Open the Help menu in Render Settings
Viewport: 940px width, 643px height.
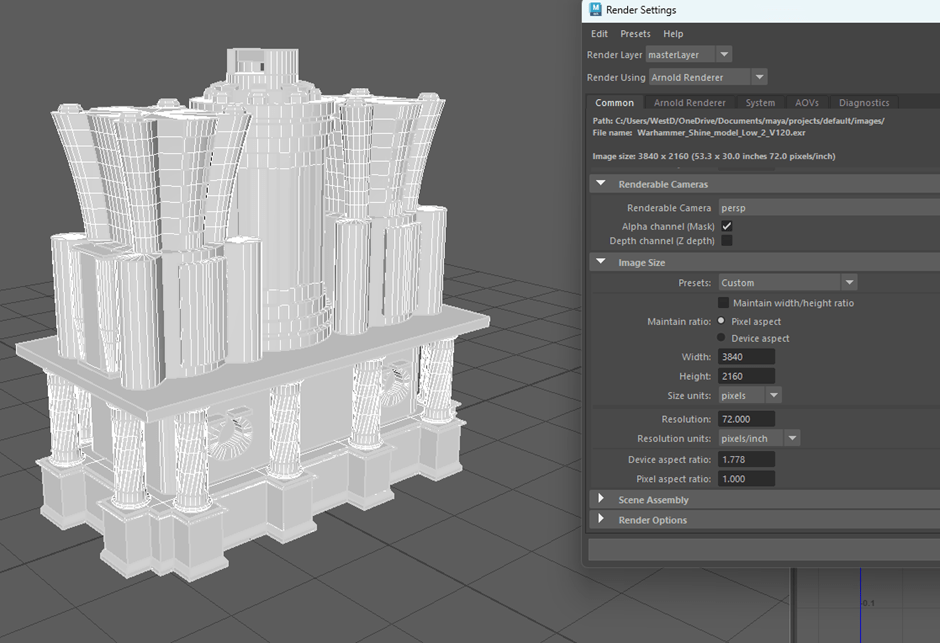(673, 34)
